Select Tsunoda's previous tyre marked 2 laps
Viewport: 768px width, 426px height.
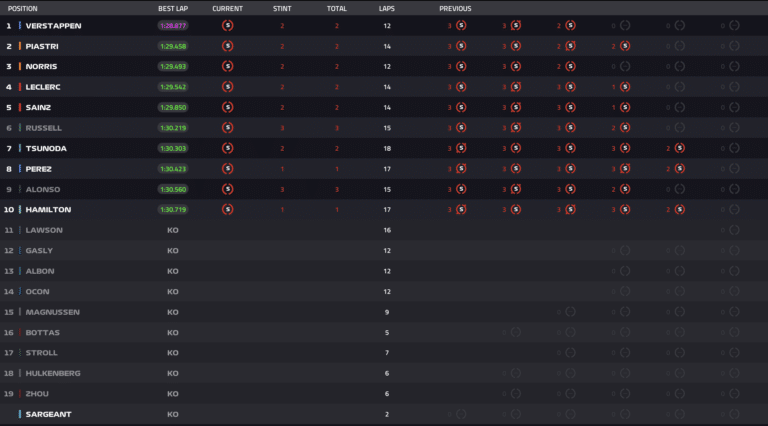point(679,148)
